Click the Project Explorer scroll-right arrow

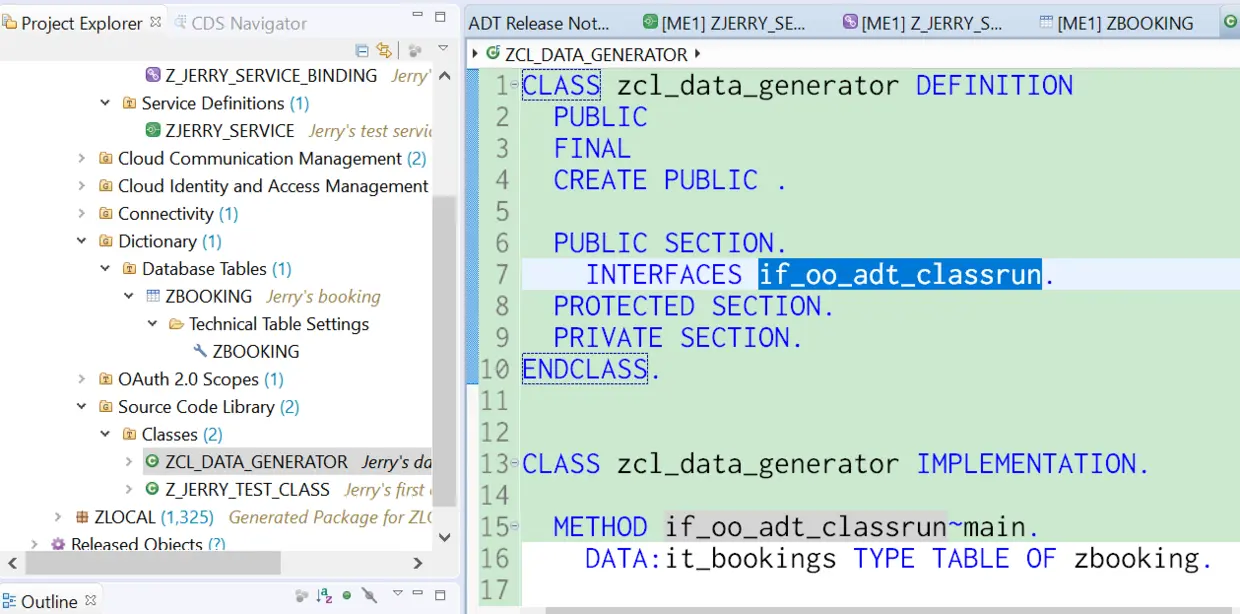click(418, 564)
